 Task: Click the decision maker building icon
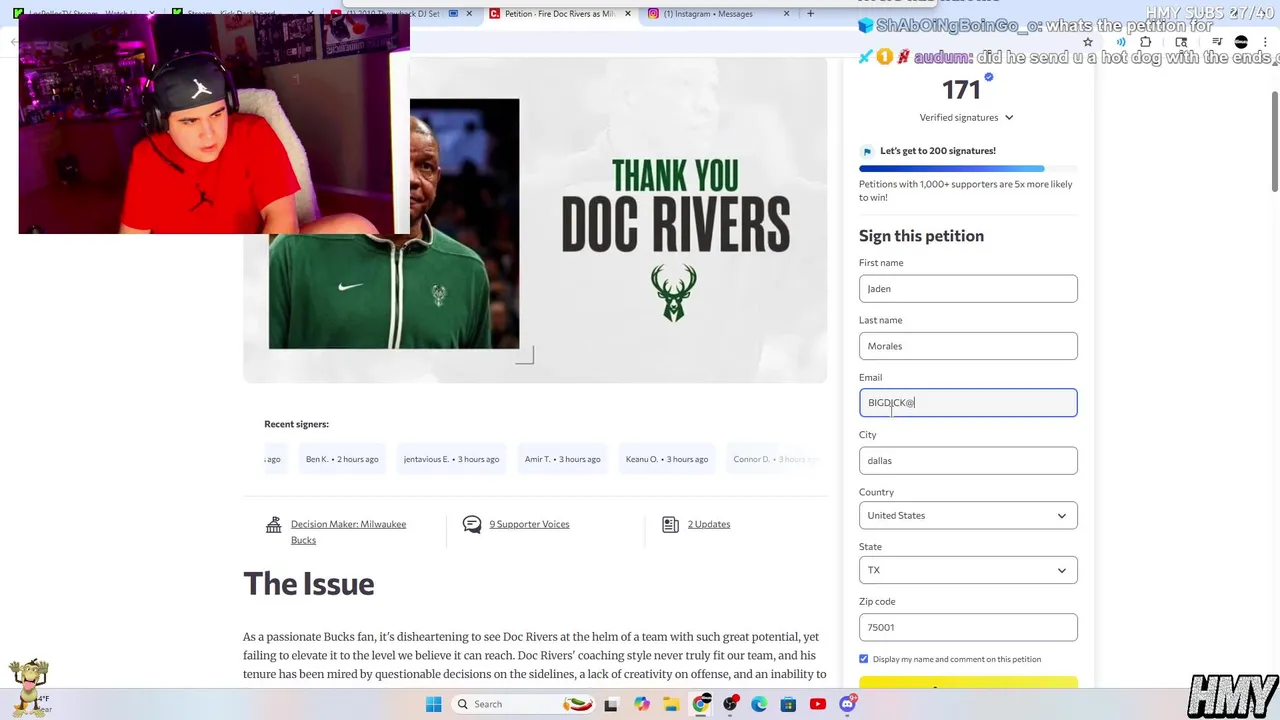tap(273, 525)
